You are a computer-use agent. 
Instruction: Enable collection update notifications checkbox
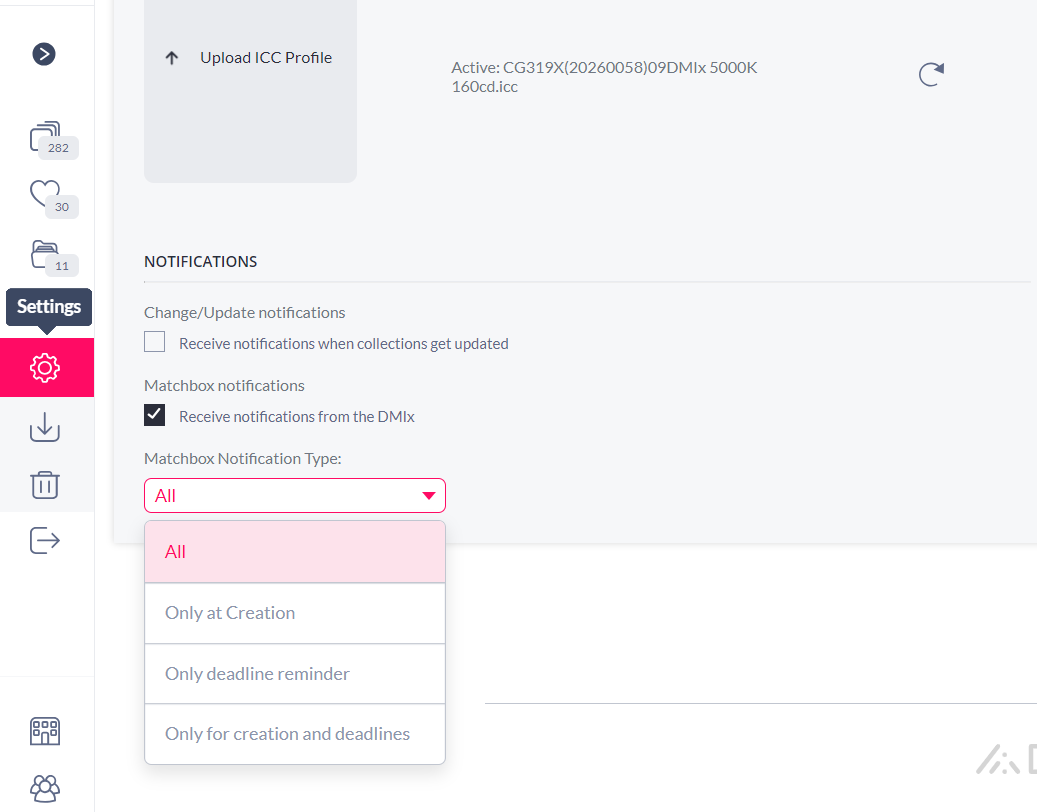tap(155, 342)
